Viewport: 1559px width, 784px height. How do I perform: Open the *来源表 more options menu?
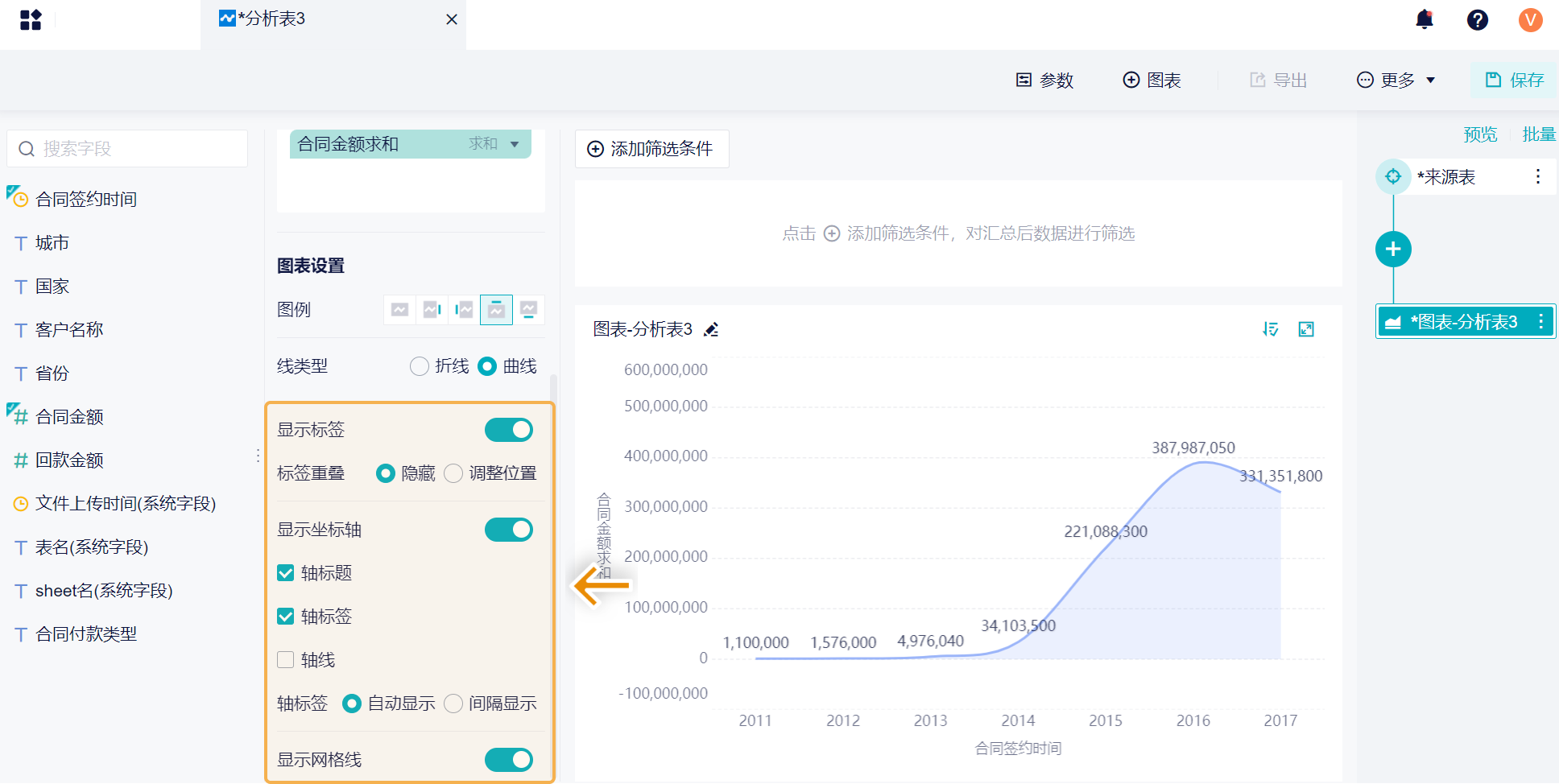pos(1538,176)
